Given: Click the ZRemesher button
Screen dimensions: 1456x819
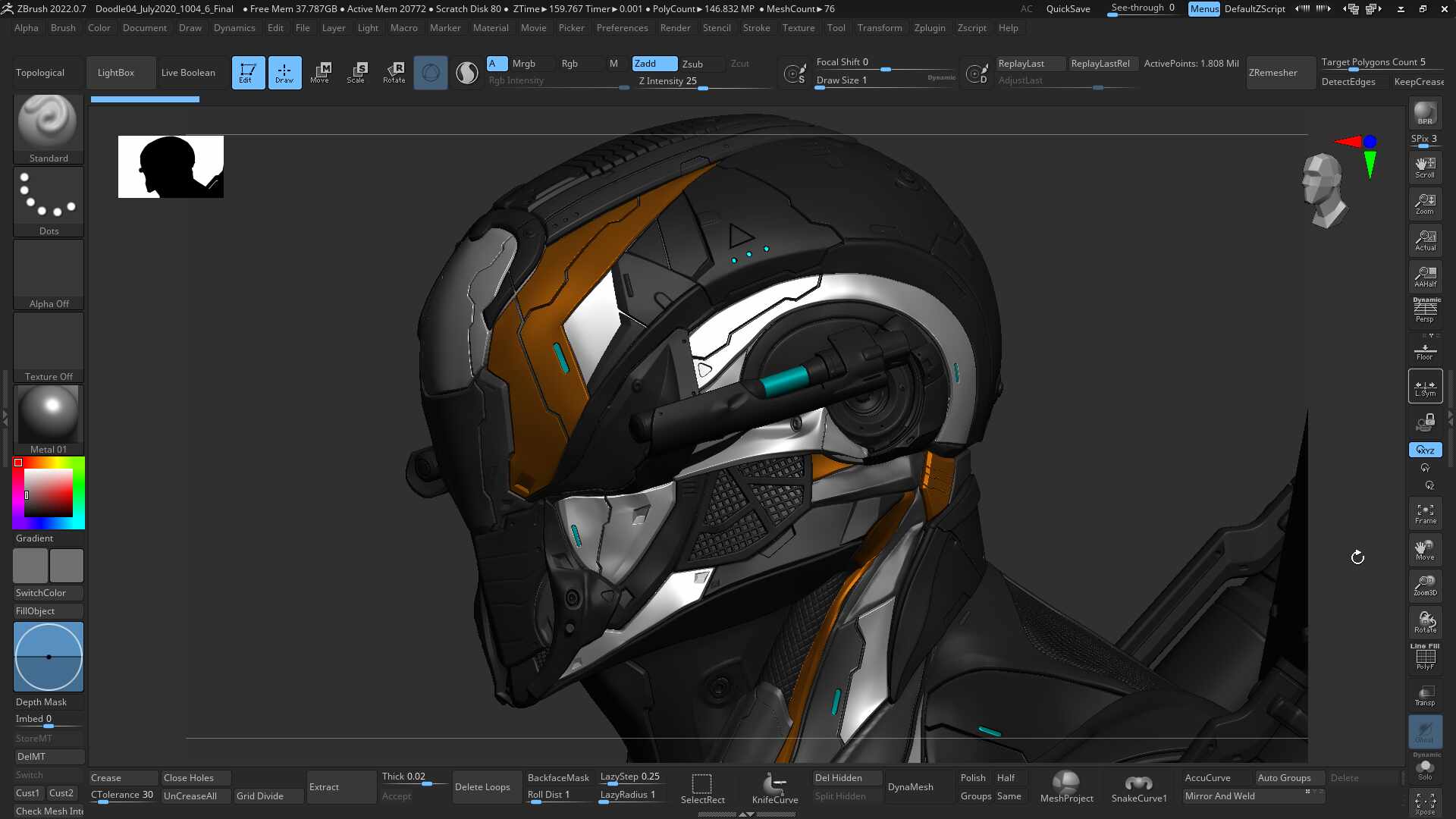Looking at the screenshot, I should tap(1273, 73).
